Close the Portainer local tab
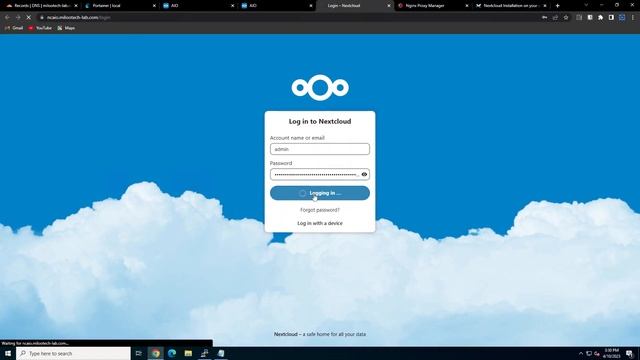This screenshot has width=640, height=360. (154, 6)
